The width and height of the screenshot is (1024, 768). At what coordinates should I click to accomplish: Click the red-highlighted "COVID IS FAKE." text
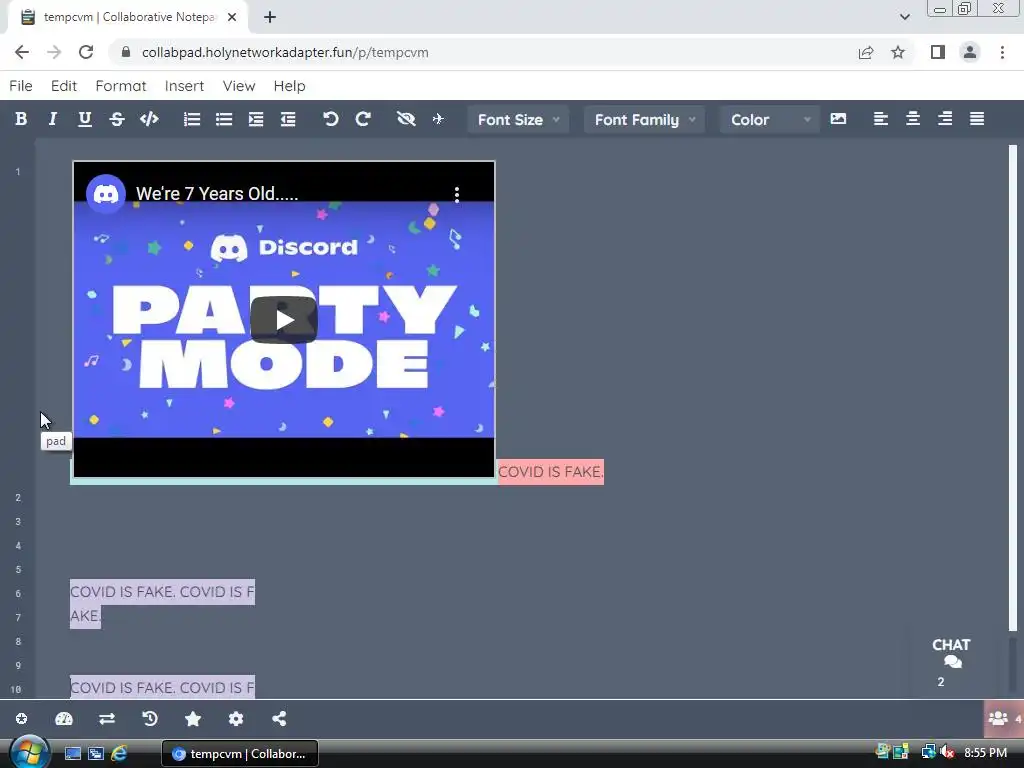coord(551,472)
